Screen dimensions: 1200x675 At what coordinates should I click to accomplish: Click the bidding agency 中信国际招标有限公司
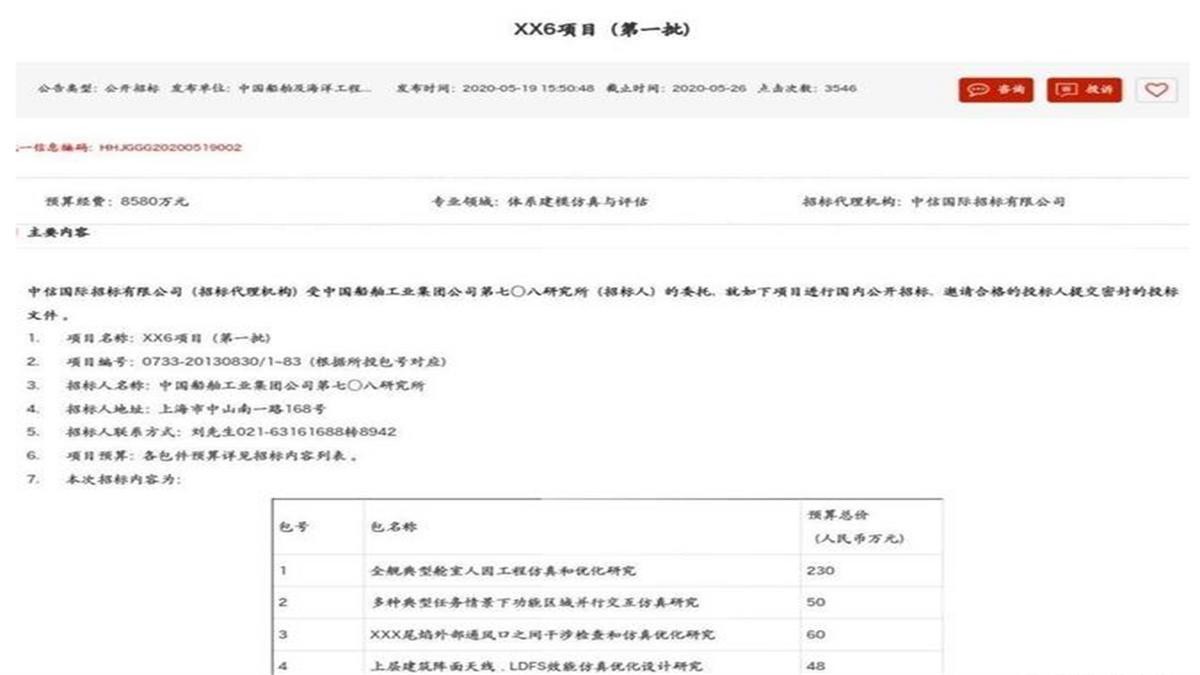click(x=987, y=202)
